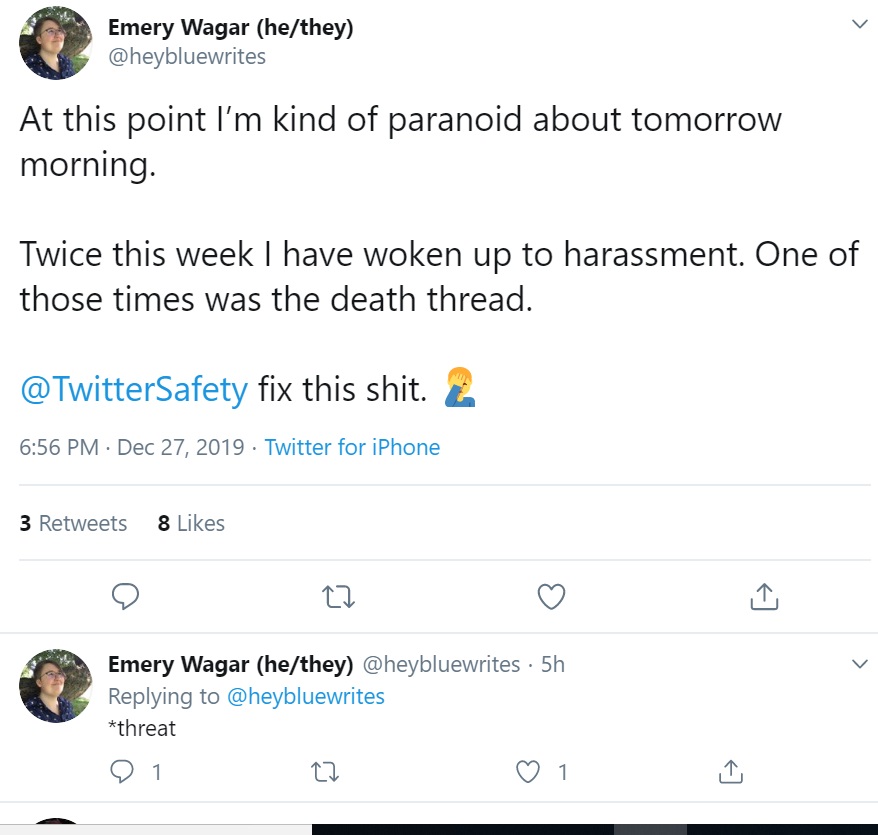This screenshot has height=835, width=878.
Task: Open the reply author's avatar
Action: 55,685
